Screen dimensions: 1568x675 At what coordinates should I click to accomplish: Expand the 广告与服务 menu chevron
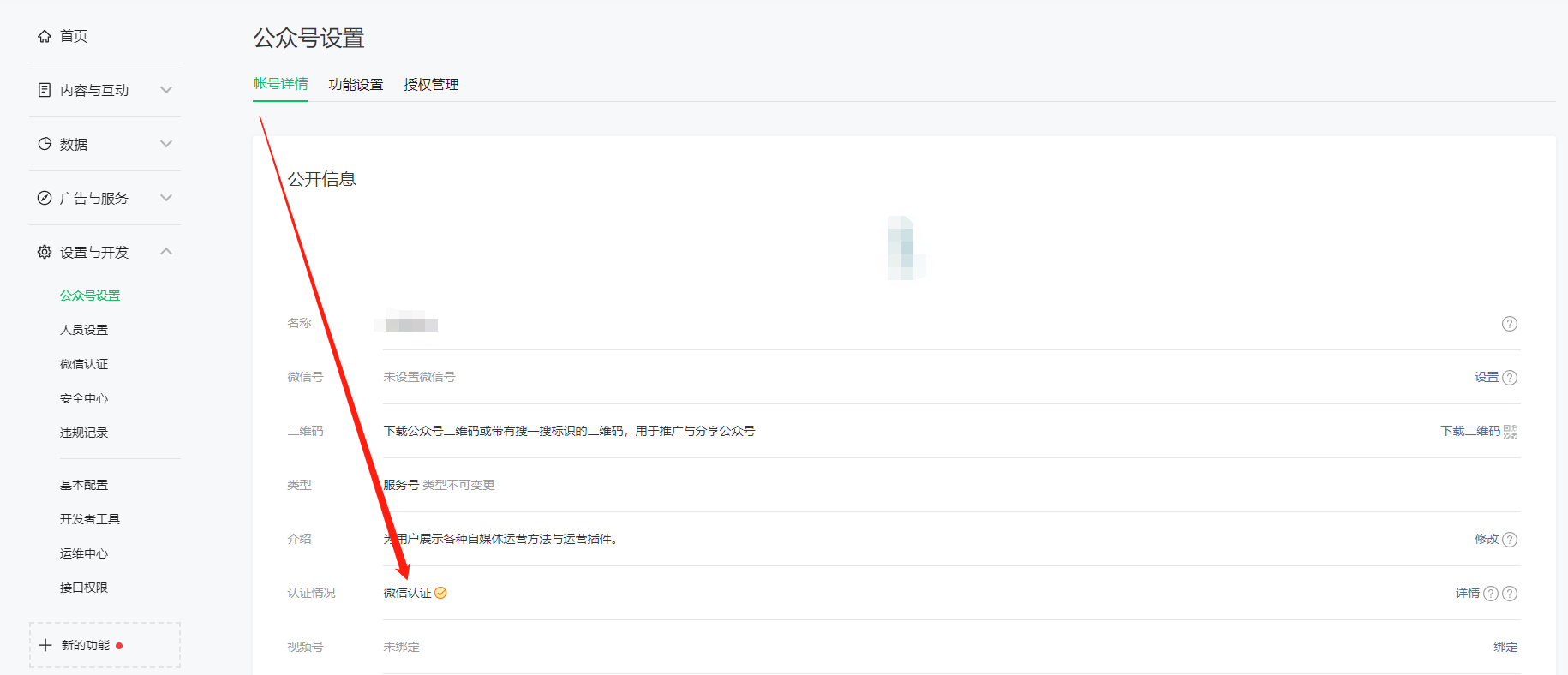pos(166,198)
